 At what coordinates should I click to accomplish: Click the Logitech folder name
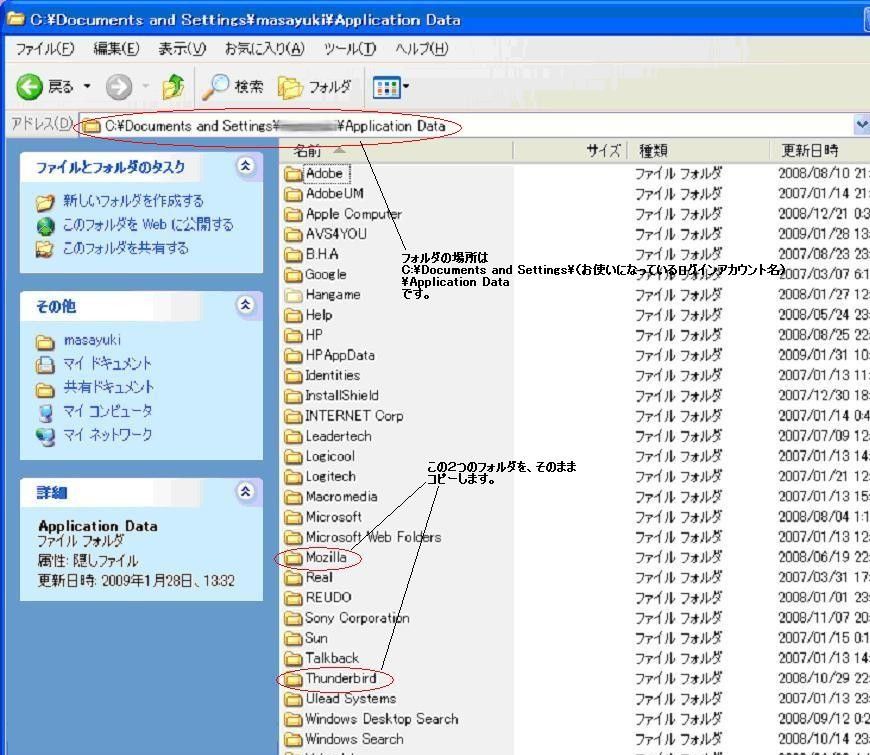(x=331, y=476)
